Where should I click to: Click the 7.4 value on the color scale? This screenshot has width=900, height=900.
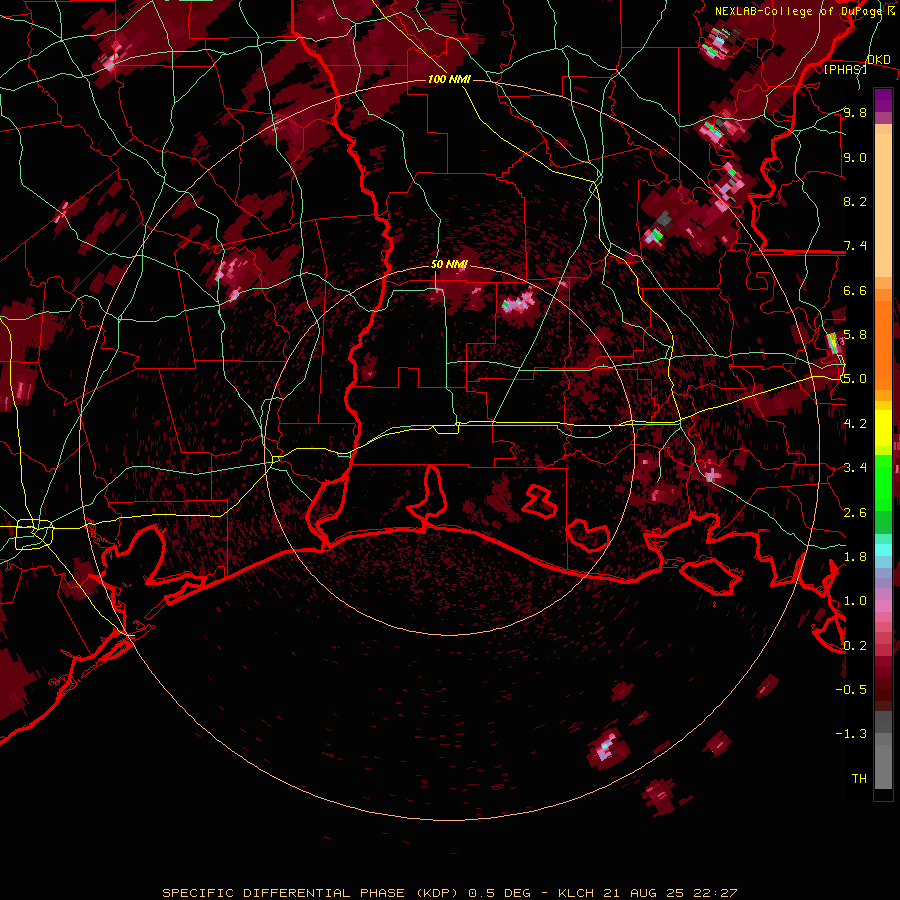point(855,246)
